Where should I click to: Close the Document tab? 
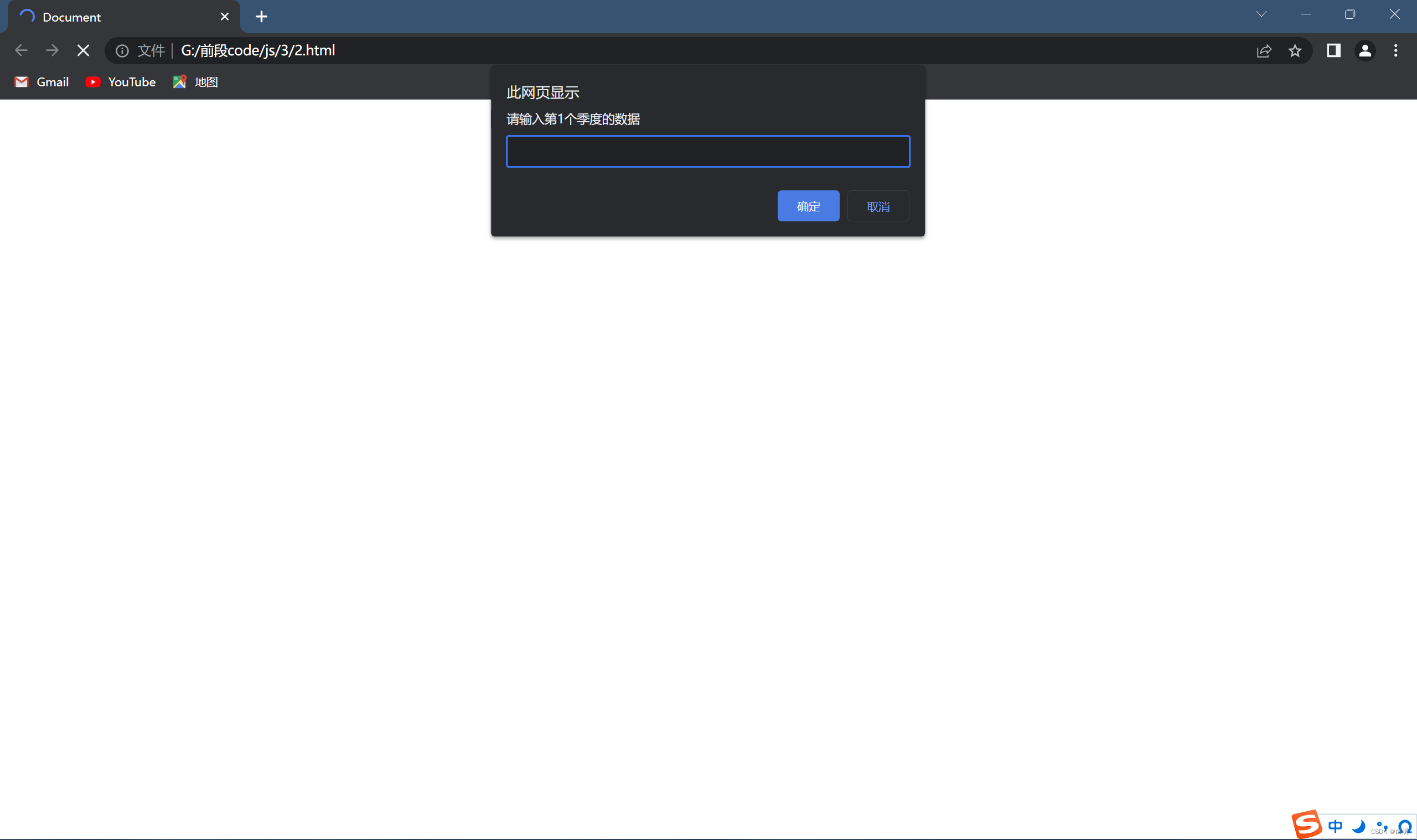coord(224,17)
